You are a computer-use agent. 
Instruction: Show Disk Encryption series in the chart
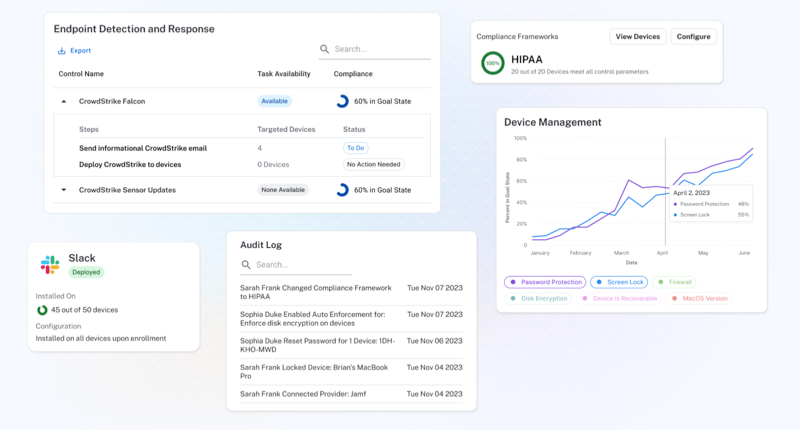(x=538, y=298)
